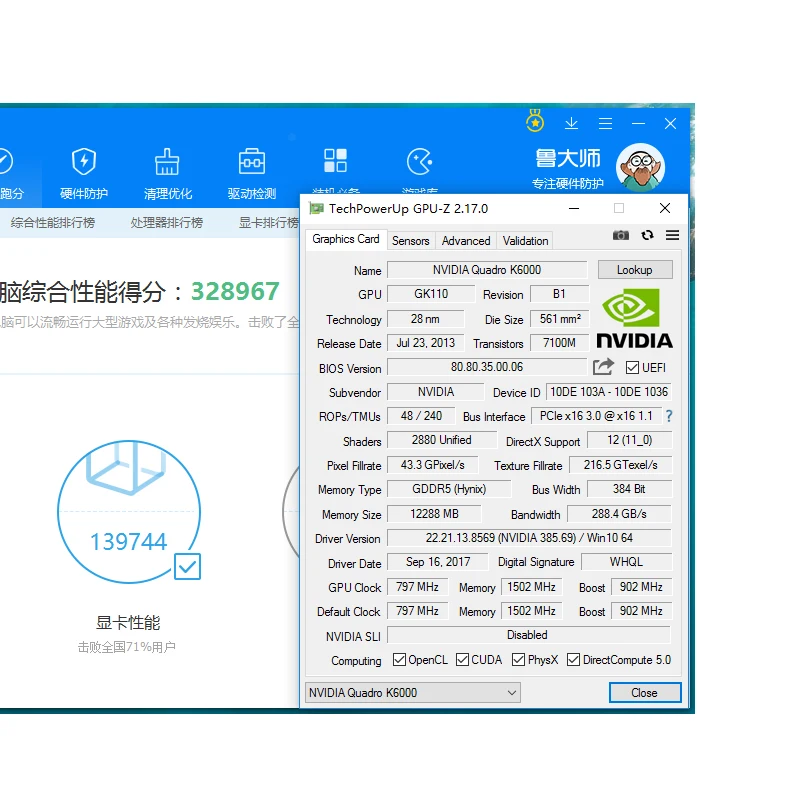Click the download arrow icon in Ludashi
Image resolution: width=800 pixels, height=800 pixels.
pos(571,123)
